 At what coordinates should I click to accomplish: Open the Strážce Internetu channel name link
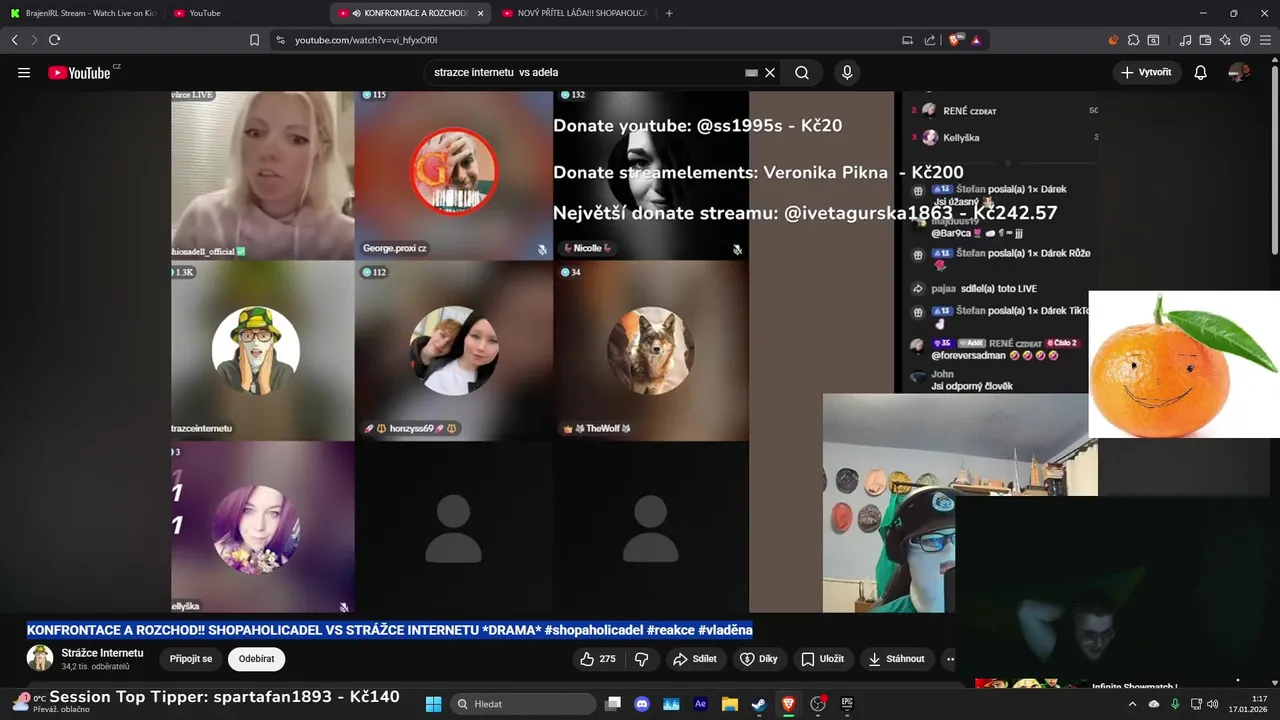(102, 653)
